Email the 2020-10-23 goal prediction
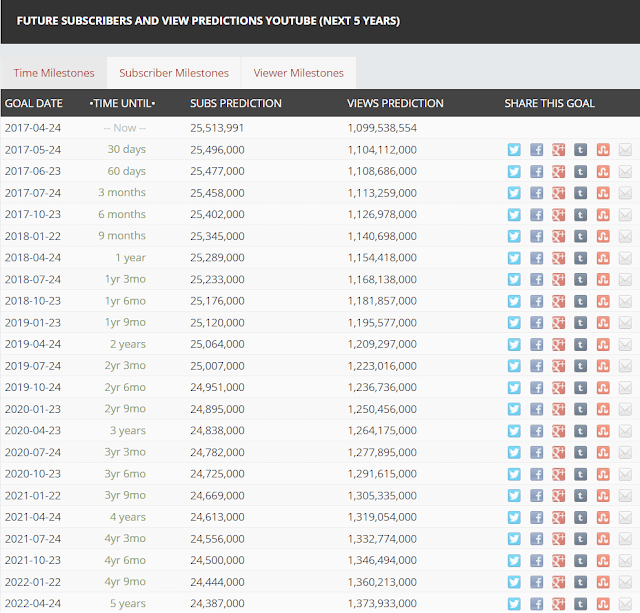This screenshot has width=640, height=613. 625,474
